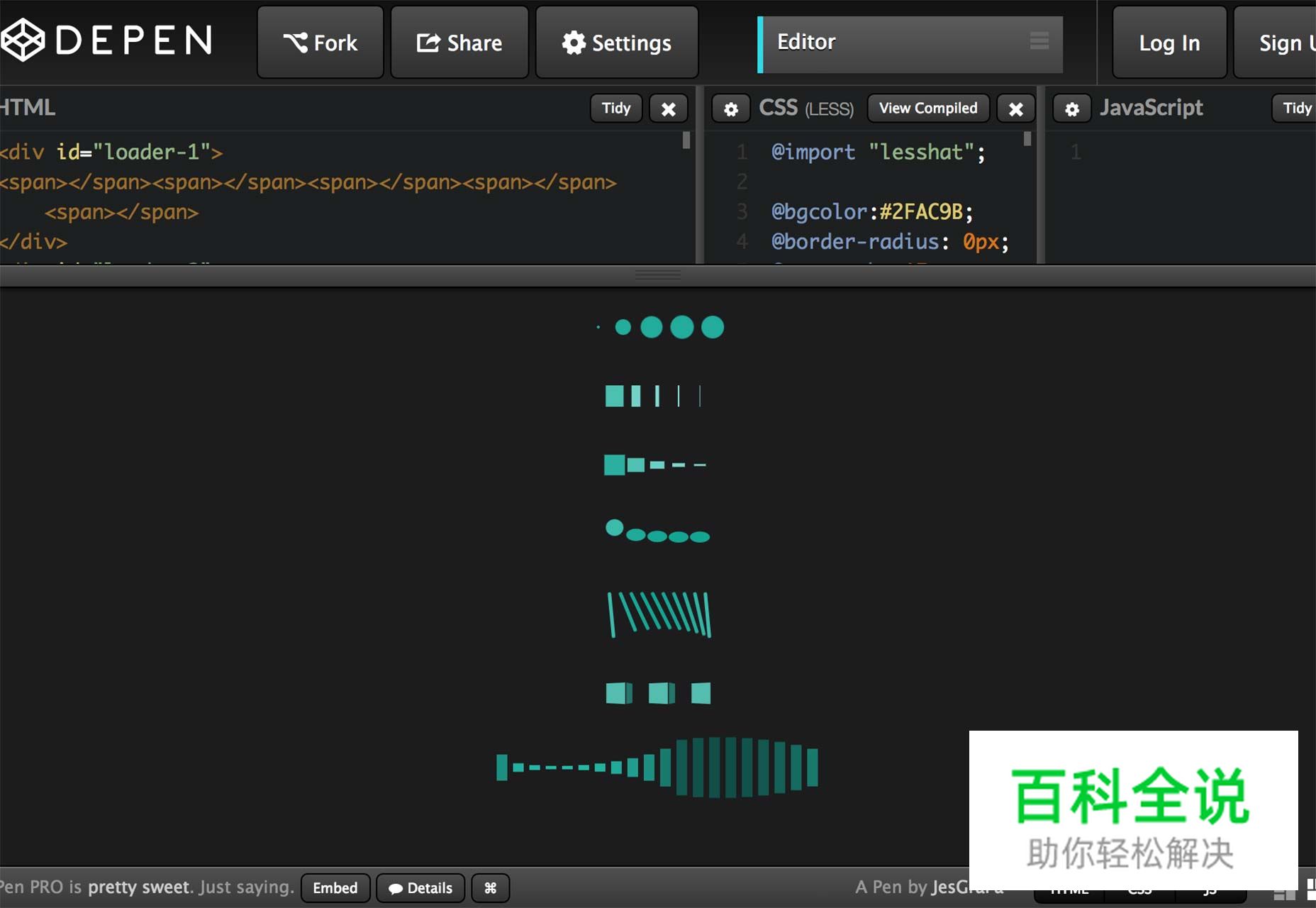Tidy the HTML code
1316x908 pixels.
[615, 108]
